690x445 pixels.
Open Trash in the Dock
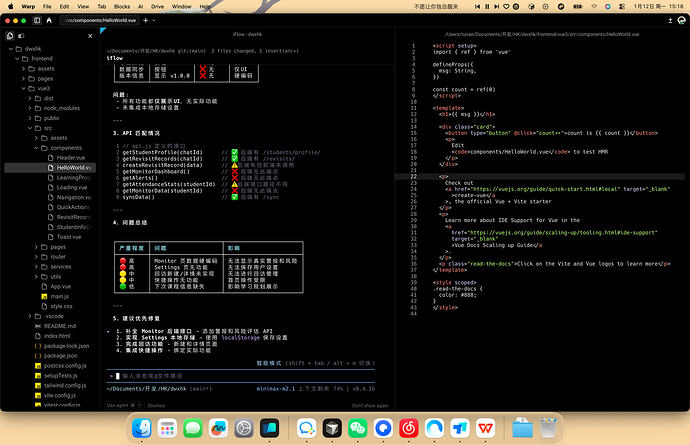[548, 428]
